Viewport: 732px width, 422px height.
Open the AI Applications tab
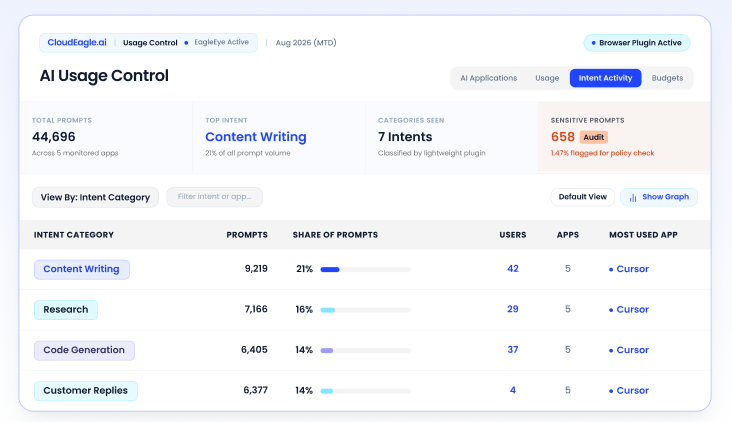point(488,78)
